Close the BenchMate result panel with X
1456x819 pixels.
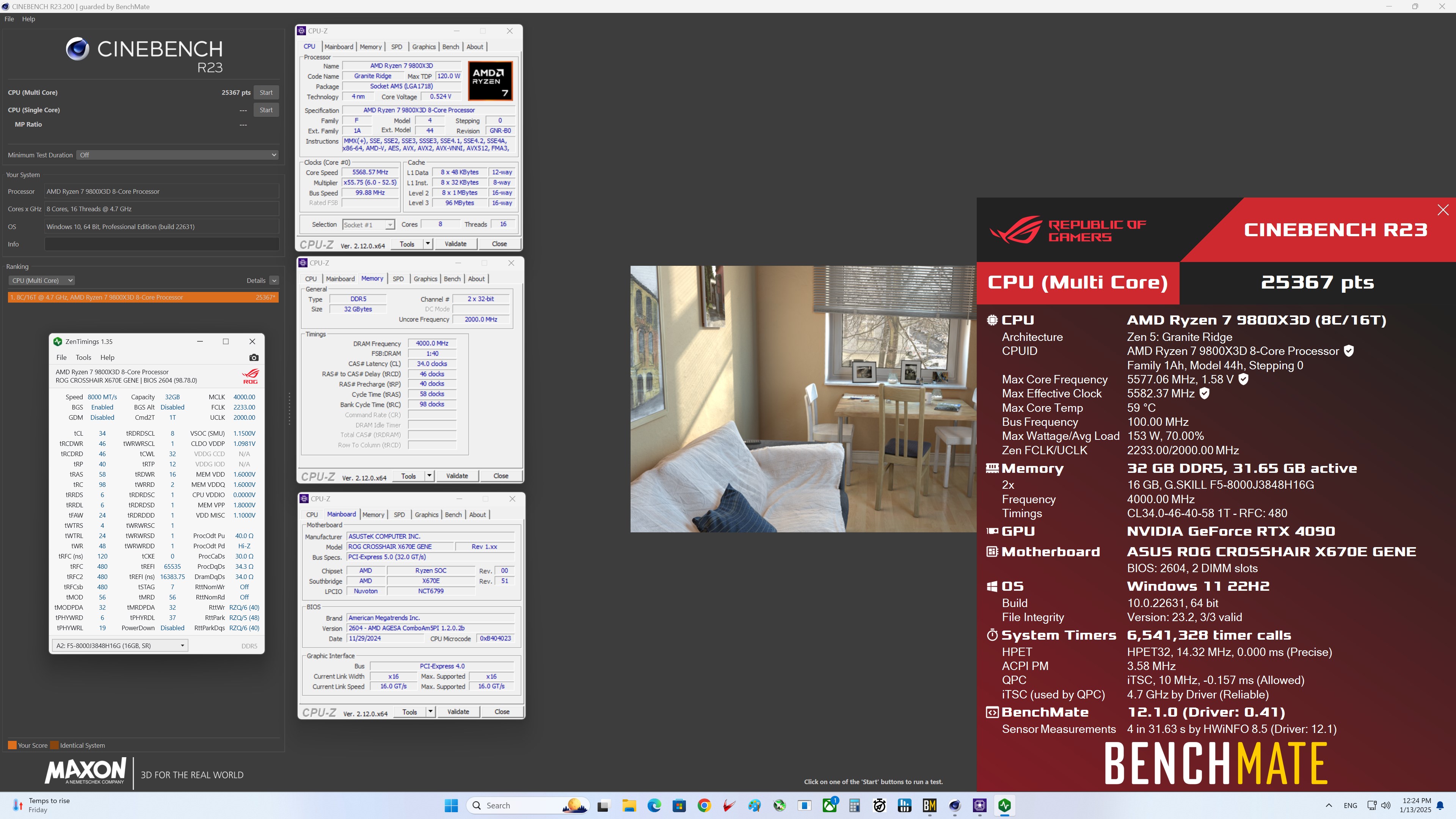(x=1443, y=210)
